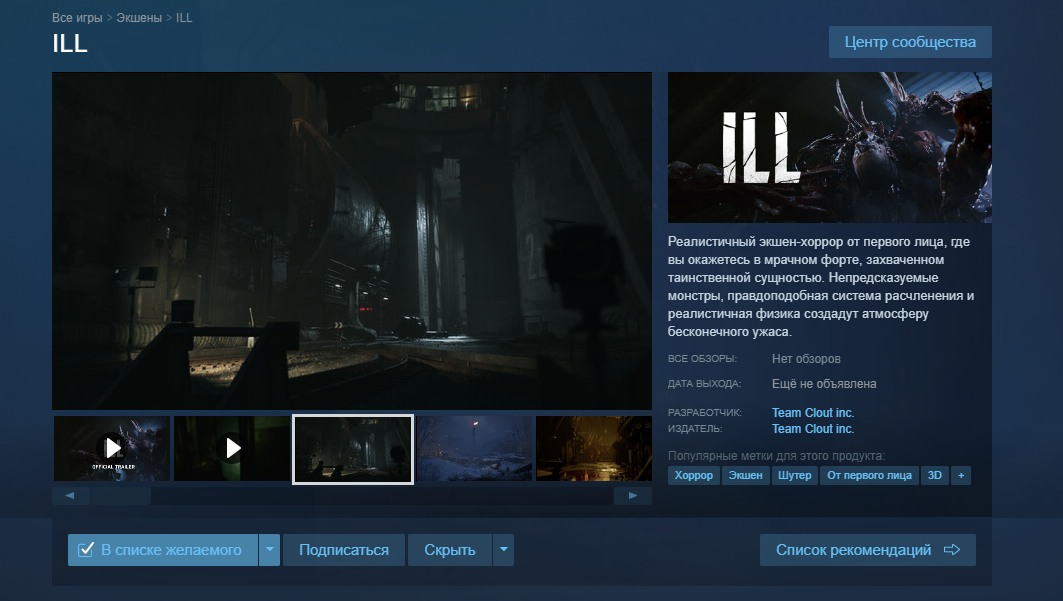1063x601 pixels.
Task: Open the Все игры breadcrumb link
Action: tap(77, 18)
